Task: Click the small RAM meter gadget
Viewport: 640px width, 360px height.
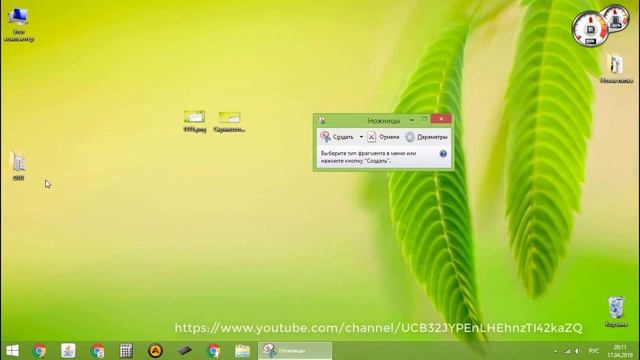Action: [616, 18]
